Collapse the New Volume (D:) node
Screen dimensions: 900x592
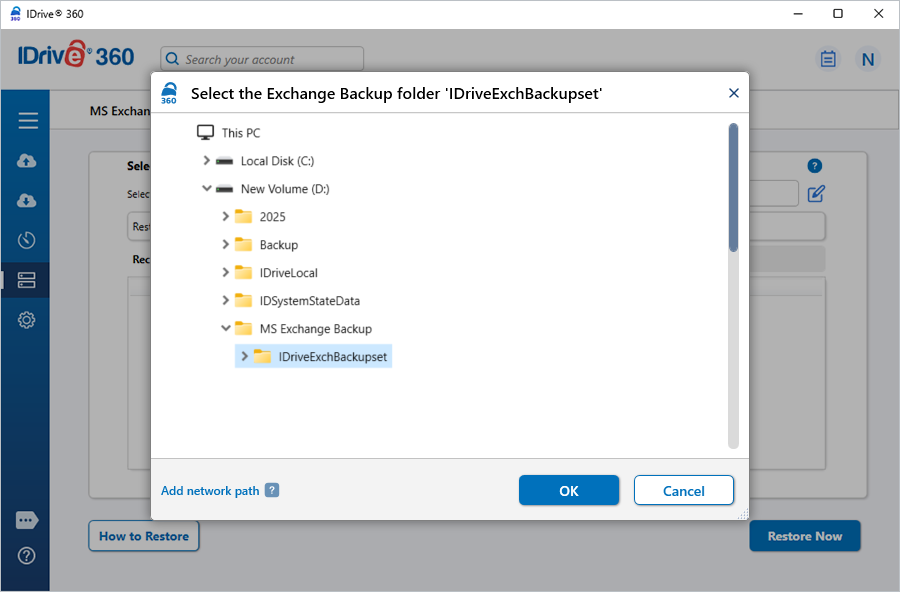pos(207,189)
